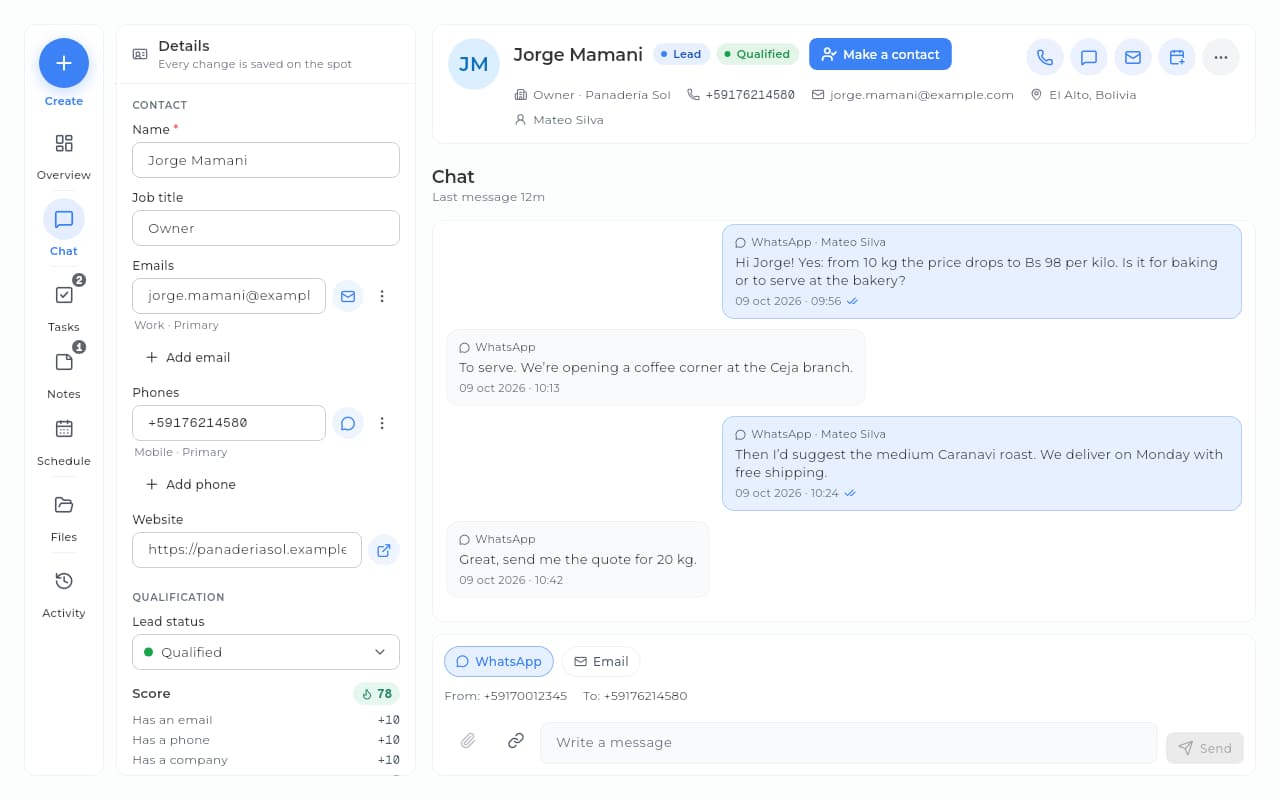
Task: Open Files in the sidebar
Action: [64, 517]
